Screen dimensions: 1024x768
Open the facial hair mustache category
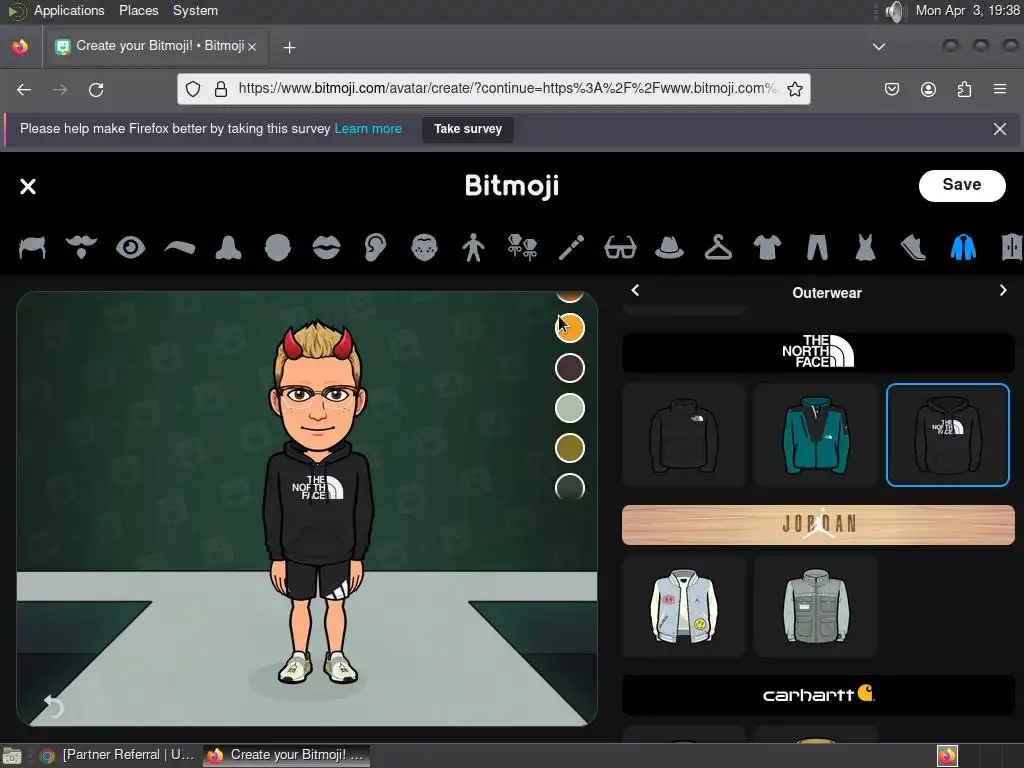tap(81, 248)
